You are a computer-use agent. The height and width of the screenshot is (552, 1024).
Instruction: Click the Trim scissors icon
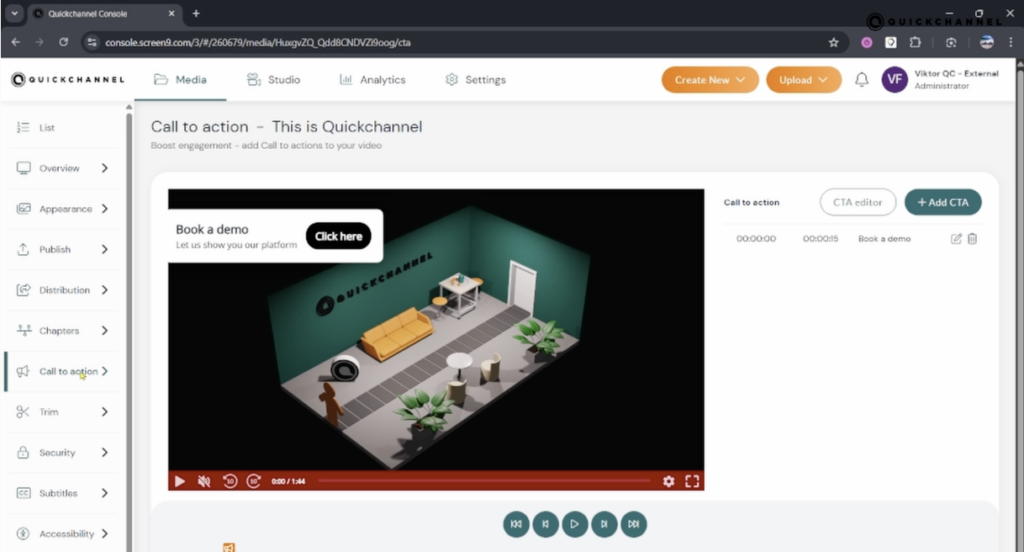[24, 412]
